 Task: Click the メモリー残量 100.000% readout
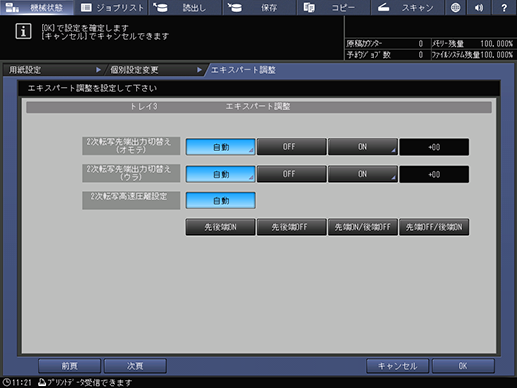[496, 44]
